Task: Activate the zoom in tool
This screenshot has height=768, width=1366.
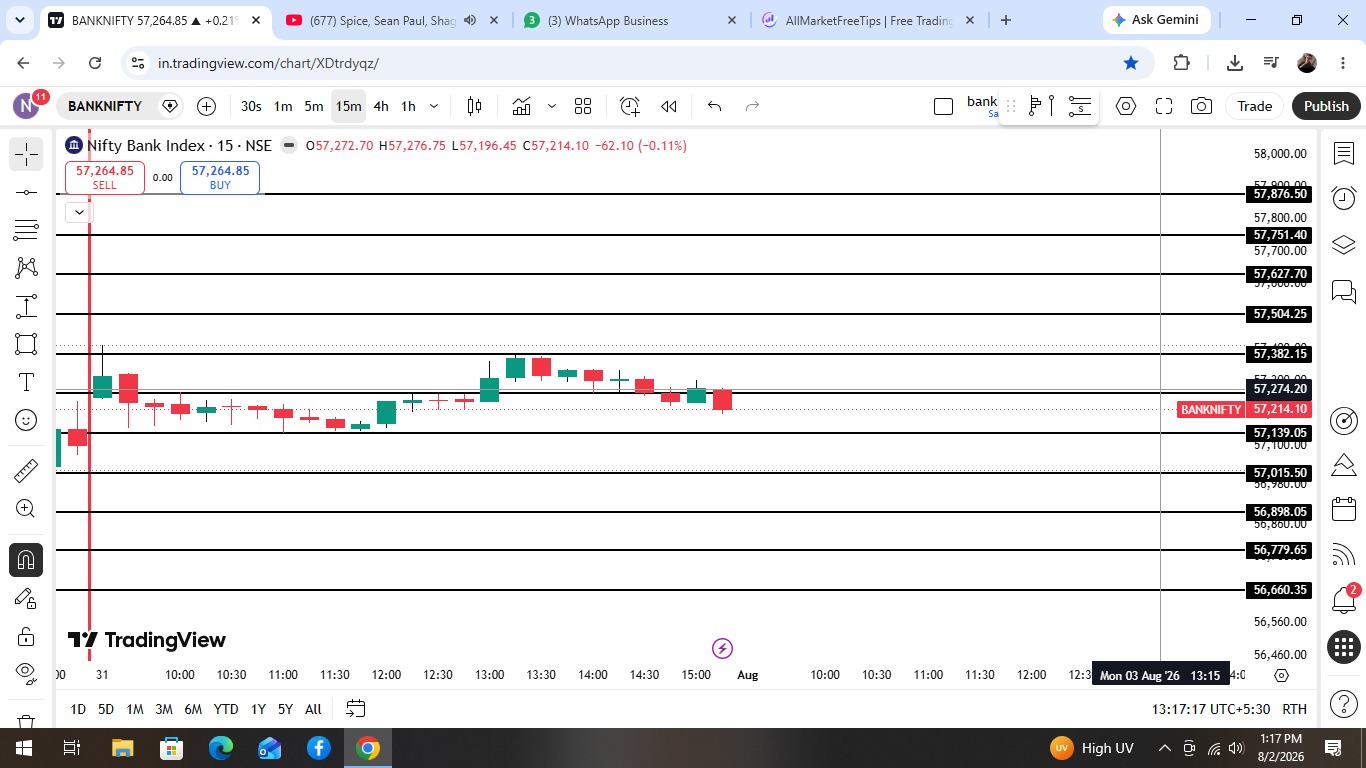Action: pyautogui.click(x=26, y=509)
